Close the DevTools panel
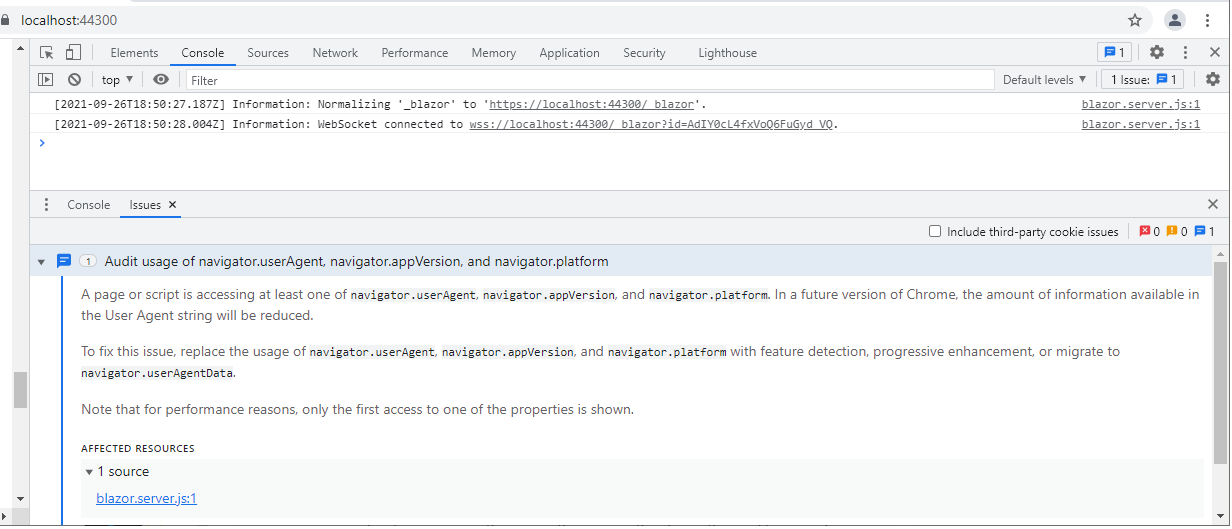The width and height of the screenshot is (1232, 529). click(x=1214, y=53)
